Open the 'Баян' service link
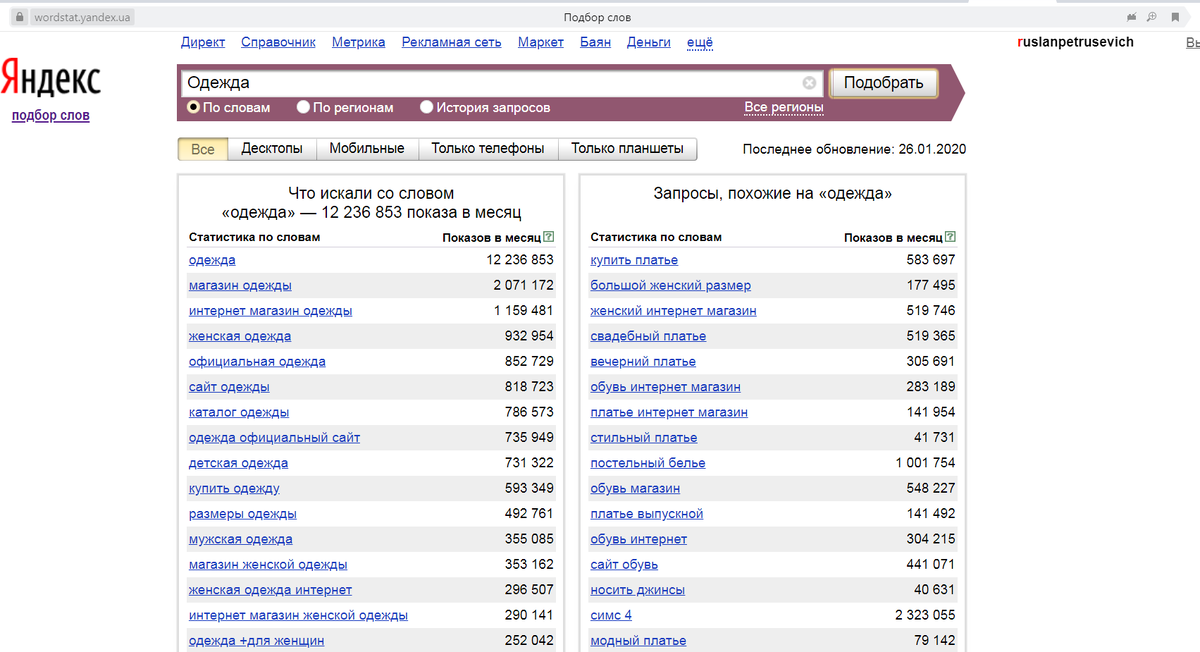 point(595,42)
